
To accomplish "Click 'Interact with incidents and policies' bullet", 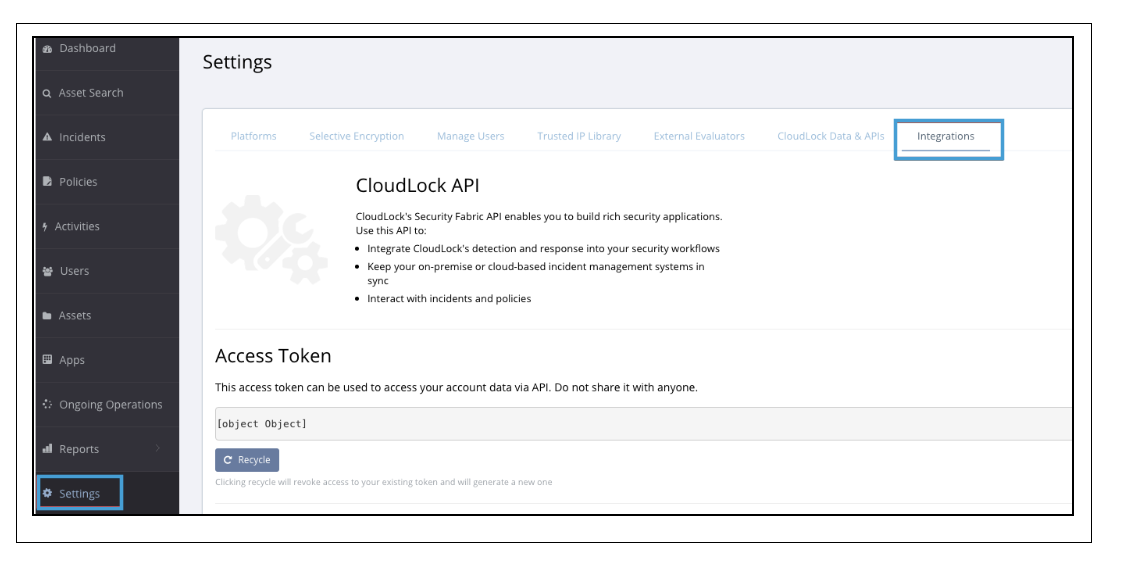I will (x=449, y=298).
